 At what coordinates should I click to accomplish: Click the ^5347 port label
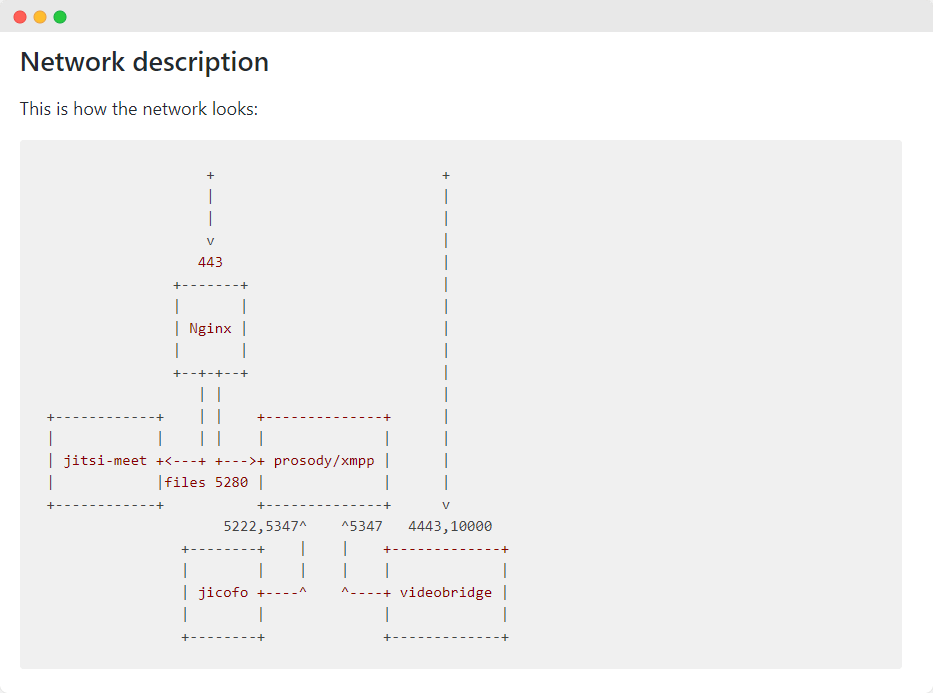click(x=362, y=526)
